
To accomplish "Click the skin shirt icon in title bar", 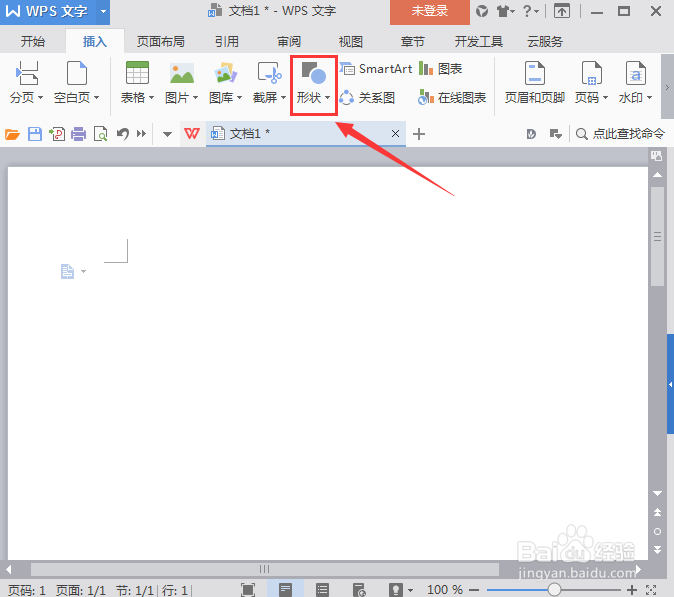I will (x=503, y=12).
